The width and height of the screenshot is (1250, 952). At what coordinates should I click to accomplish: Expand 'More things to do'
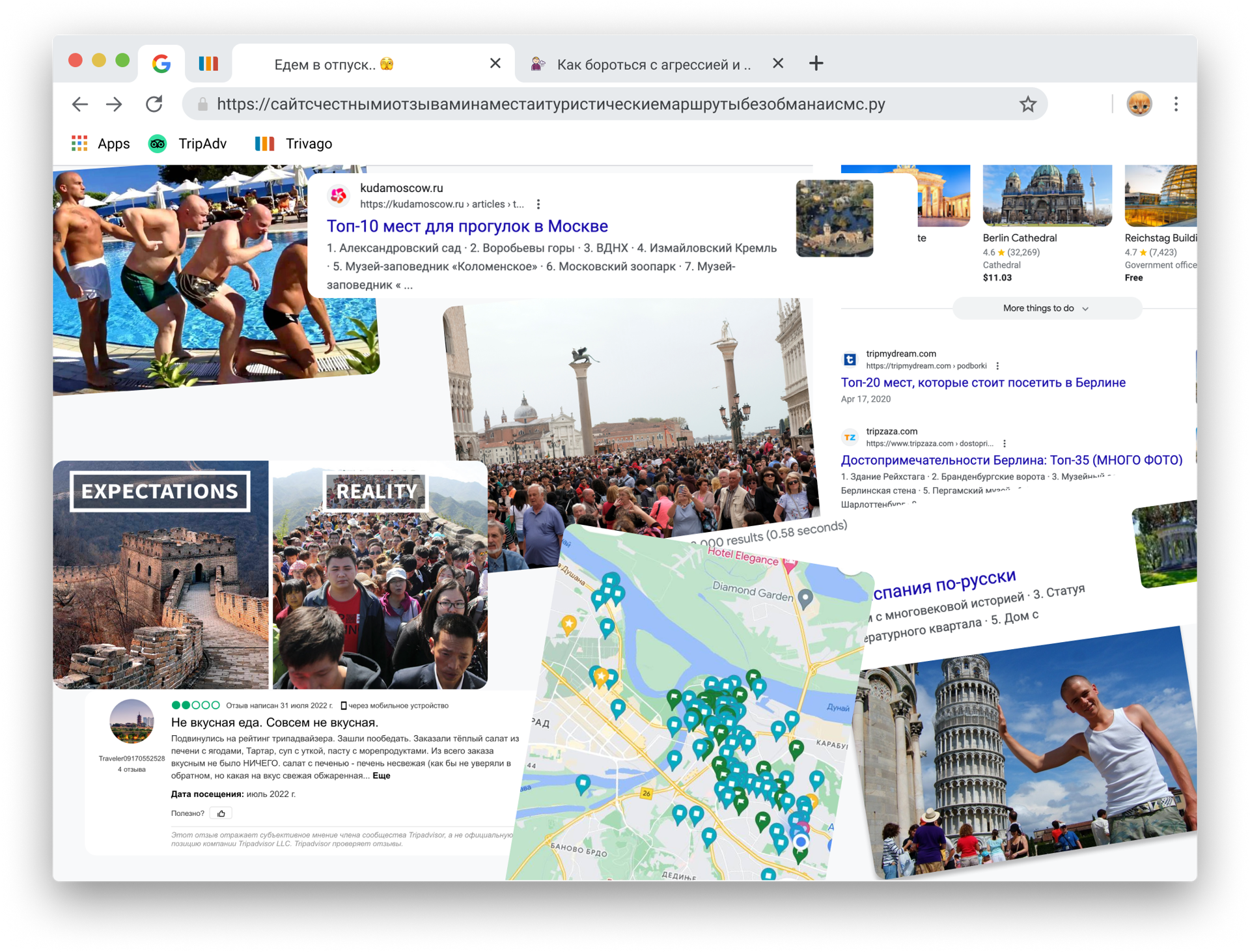click(x=1047, y=308)
